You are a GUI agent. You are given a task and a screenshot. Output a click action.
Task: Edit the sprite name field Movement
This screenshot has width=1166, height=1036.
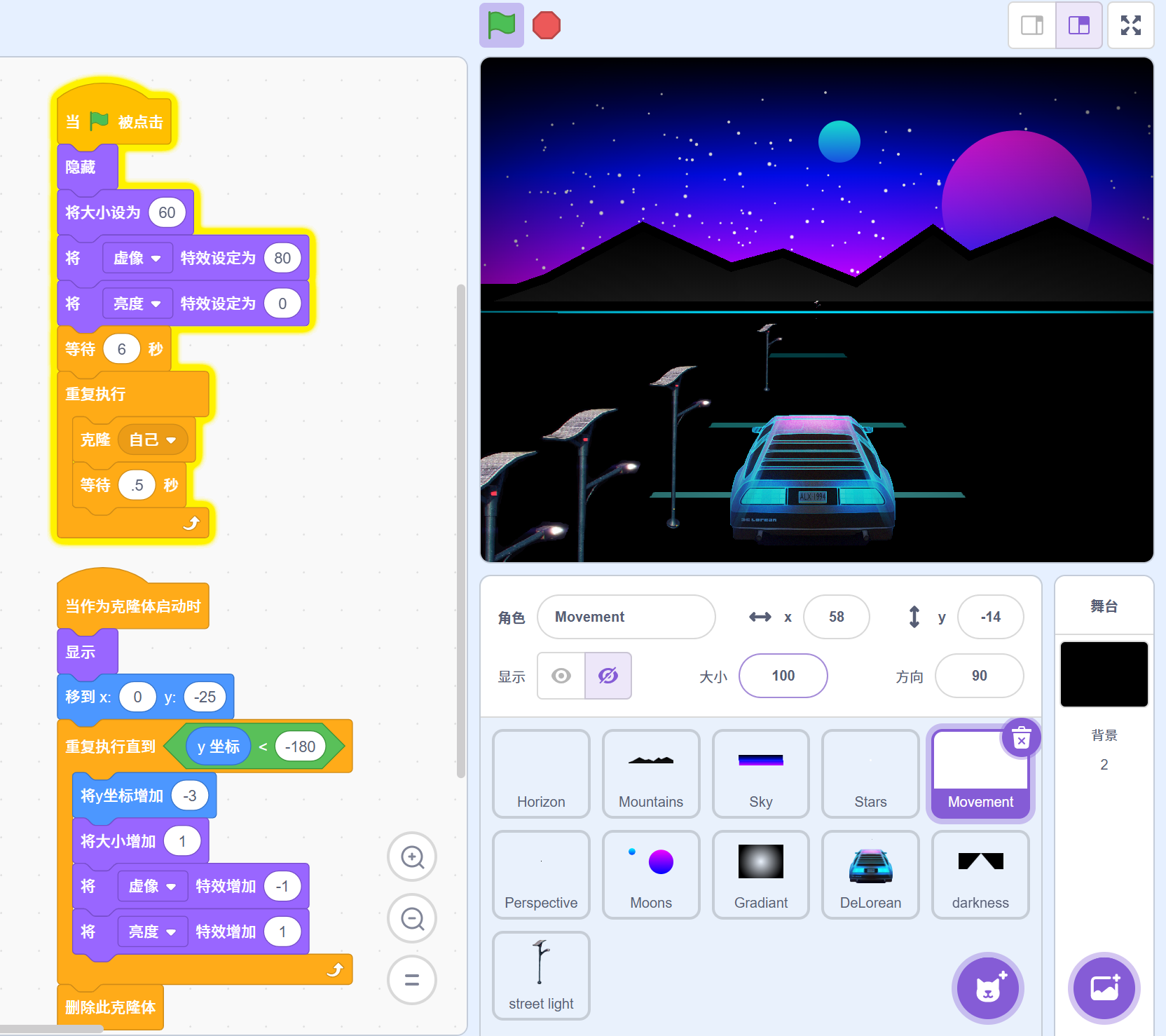[626, 617]
